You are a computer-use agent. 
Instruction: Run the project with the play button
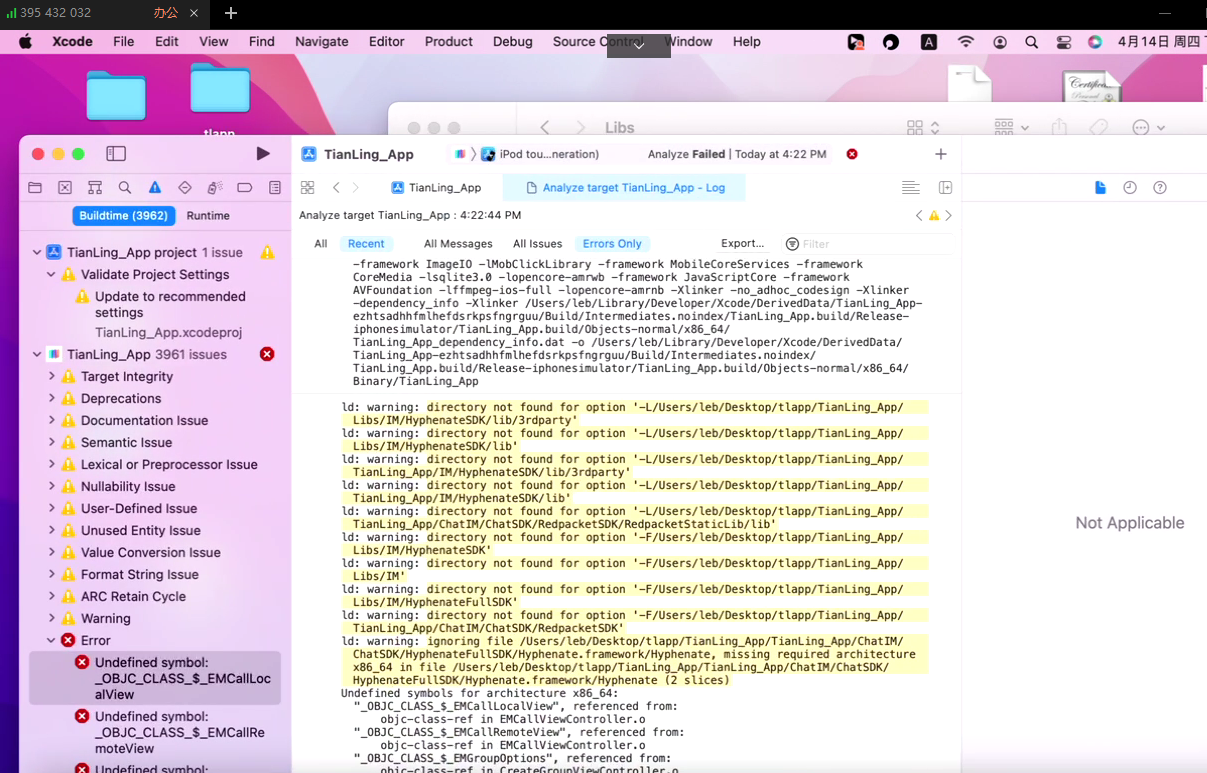[x=263, y=154]
